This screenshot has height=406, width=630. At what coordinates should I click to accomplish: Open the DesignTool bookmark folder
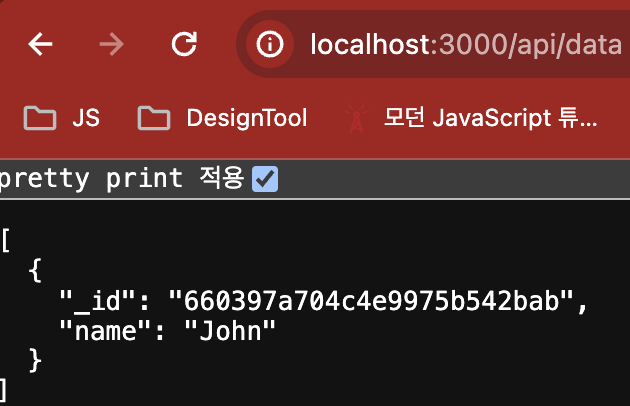[222, 118]
